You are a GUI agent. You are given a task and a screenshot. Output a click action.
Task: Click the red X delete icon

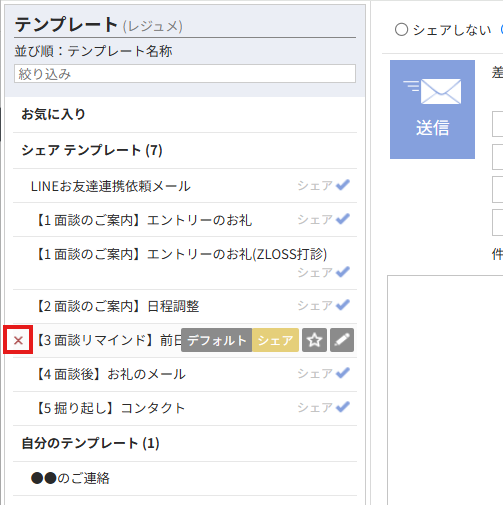tap(18, 340)
